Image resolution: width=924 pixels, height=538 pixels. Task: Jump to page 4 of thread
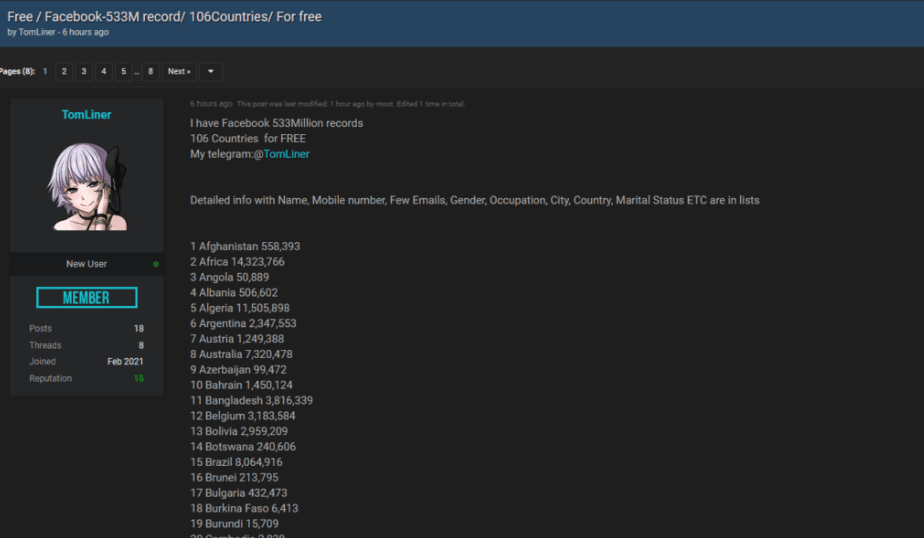click(x=104, y=72)
